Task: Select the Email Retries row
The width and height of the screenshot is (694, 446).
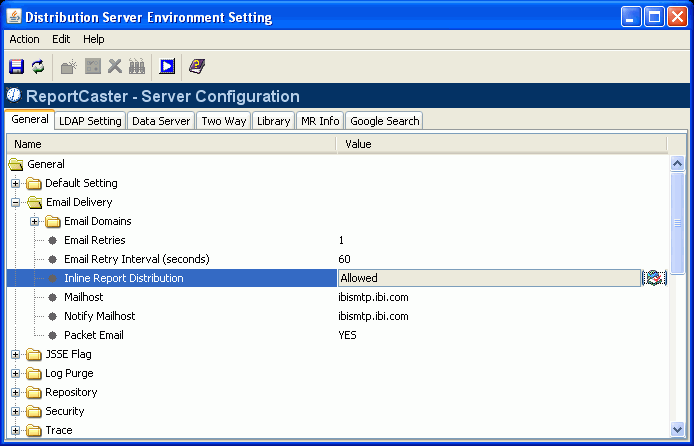Action: click(337, 240)
